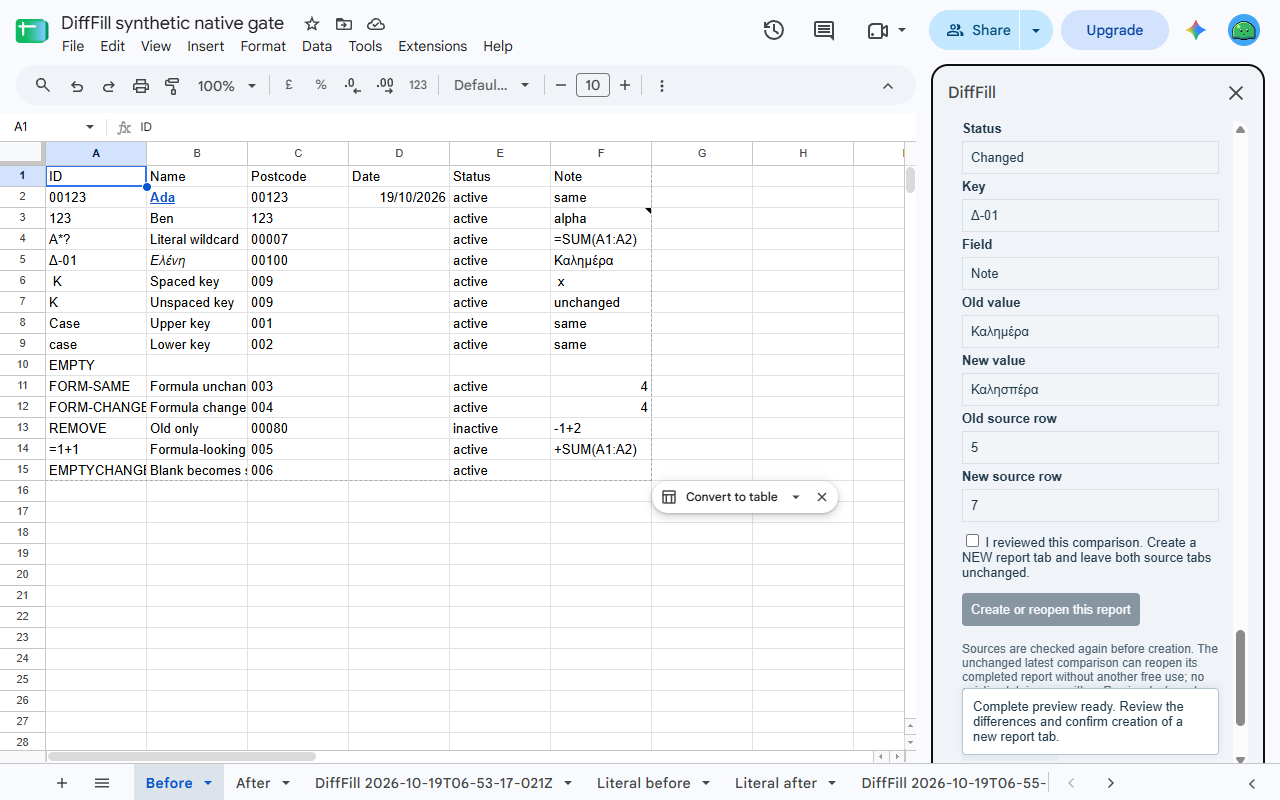Image resolution: width=1280 pixels, height=800 pixels.
Task: Print the spreadsheet
Action: (x=141, y=86)
